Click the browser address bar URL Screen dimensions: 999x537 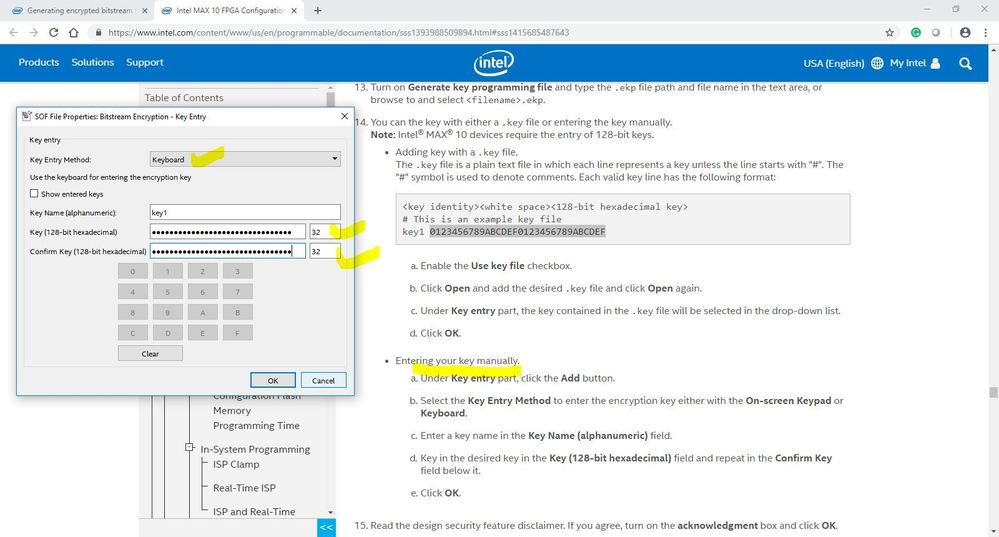(x=338, y=32)
